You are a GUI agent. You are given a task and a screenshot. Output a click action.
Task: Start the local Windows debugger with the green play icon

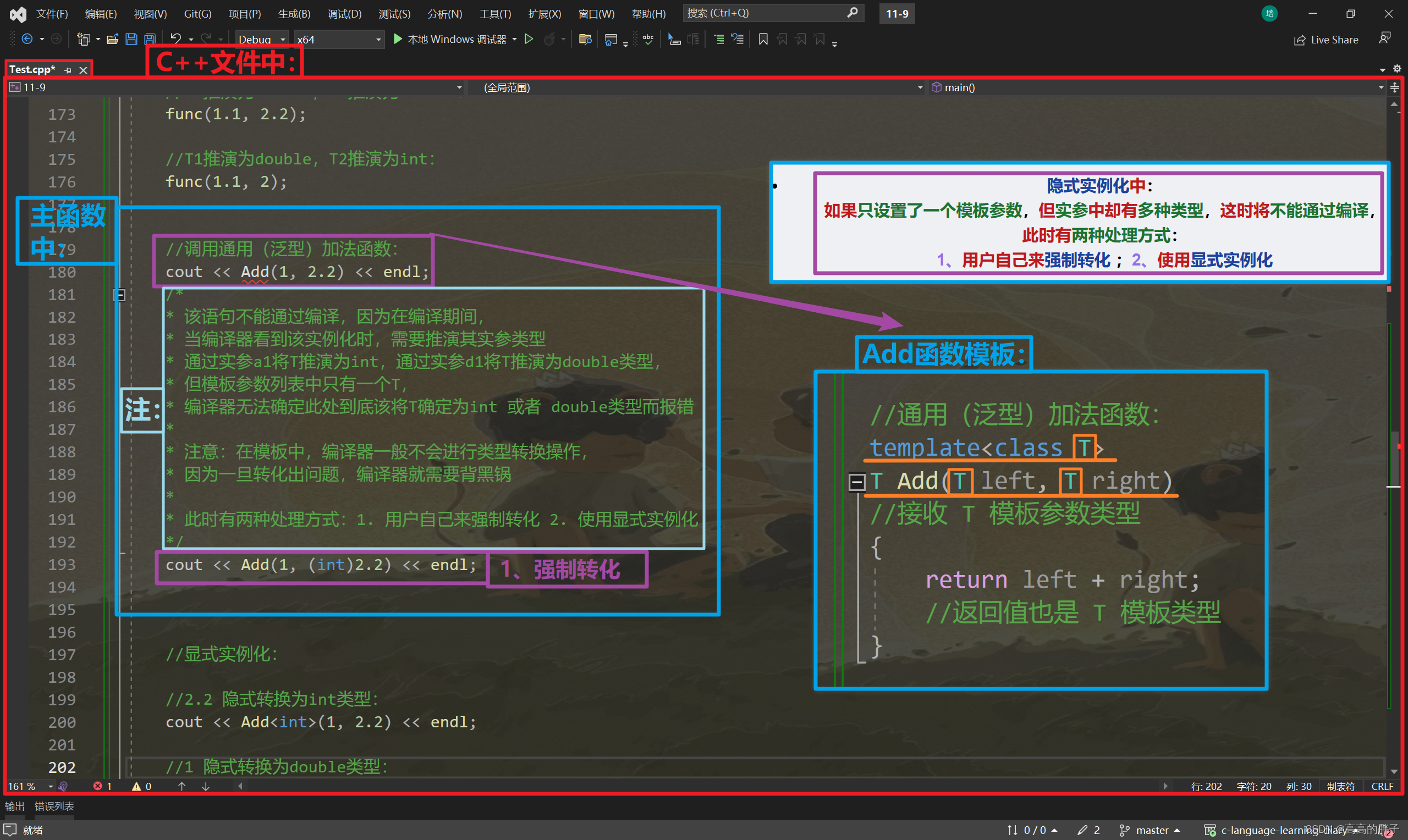coord(398,39)
